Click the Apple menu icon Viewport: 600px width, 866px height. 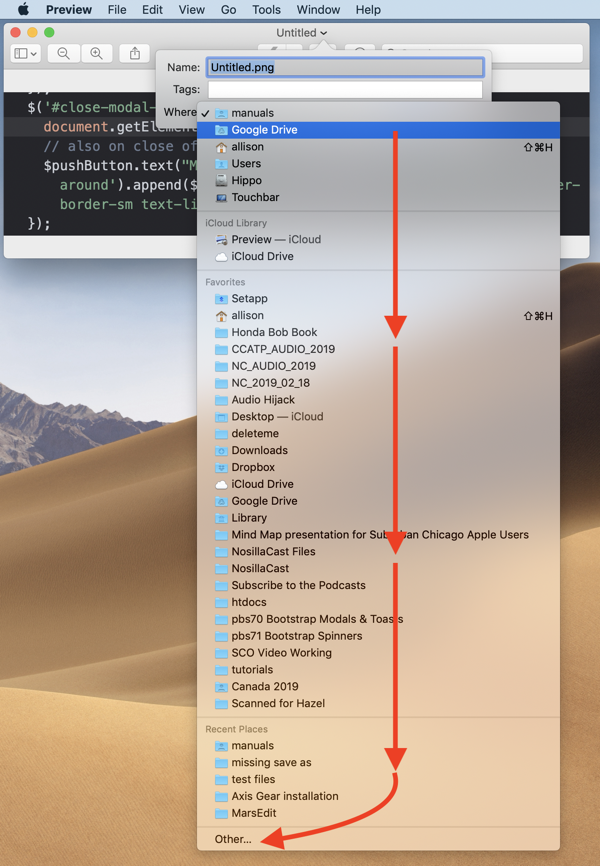point(23,10)
